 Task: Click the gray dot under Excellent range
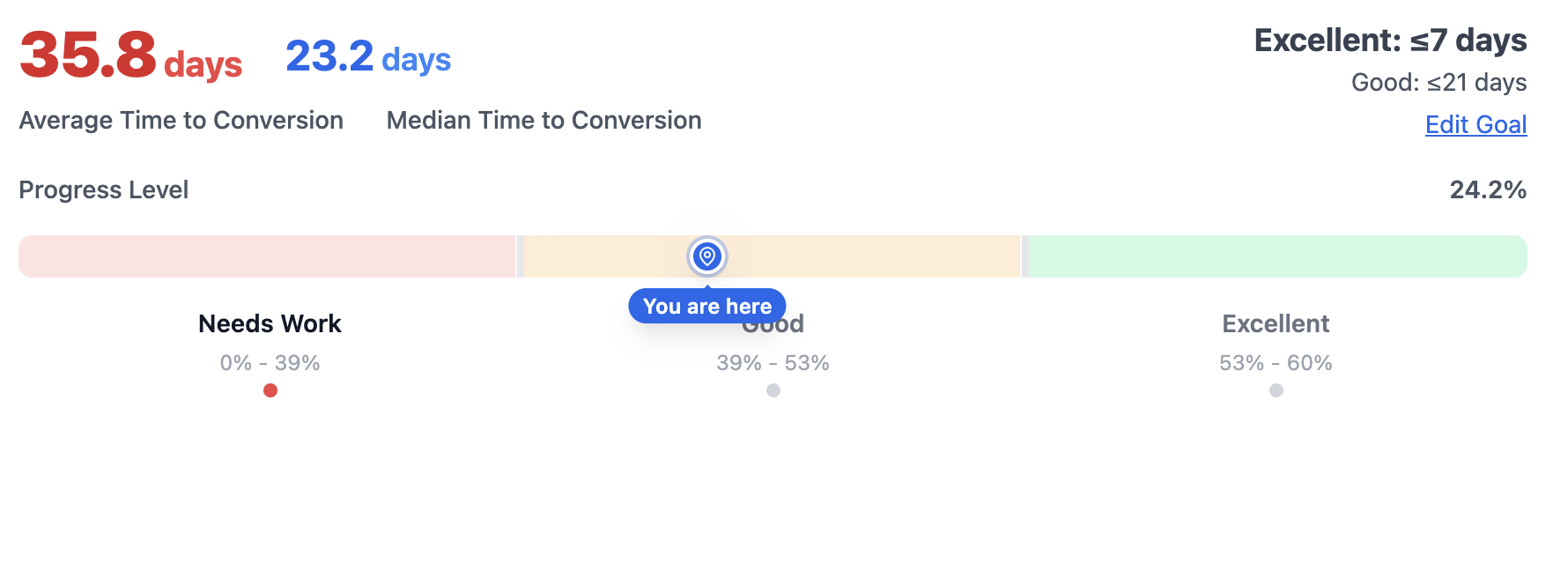pyautogui.click(x=1276, y=390)
